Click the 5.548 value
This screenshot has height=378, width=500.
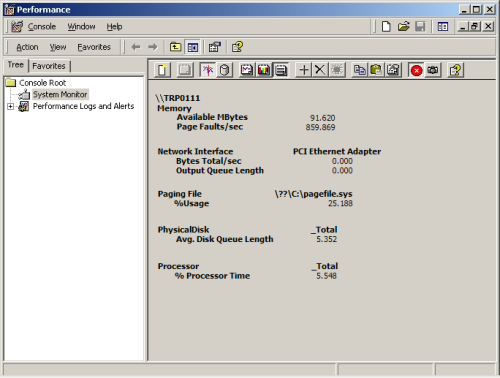[x=326, y=276]
